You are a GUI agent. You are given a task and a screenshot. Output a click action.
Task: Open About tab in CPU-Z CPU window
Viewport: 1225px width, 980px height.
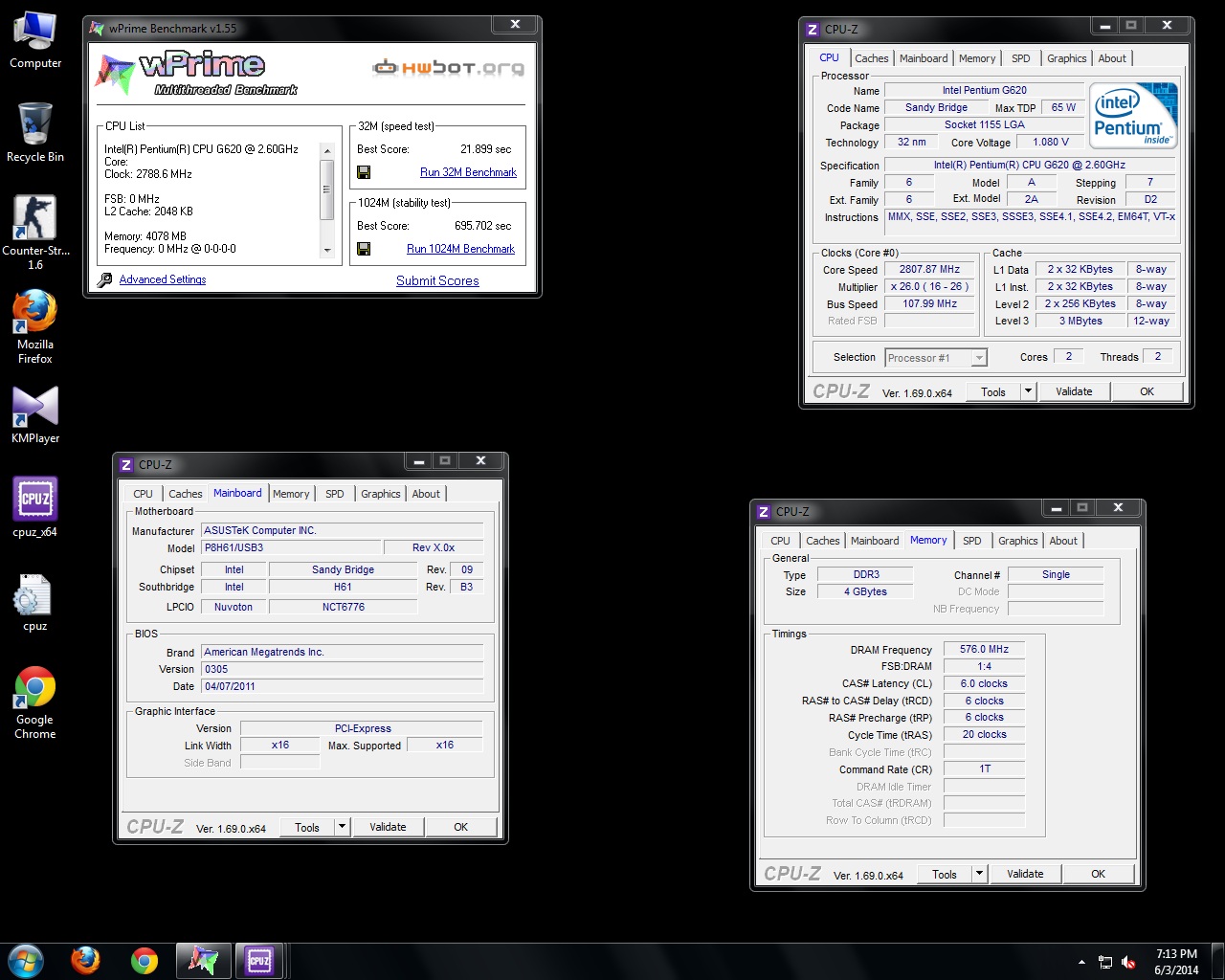pos(1112,58)
